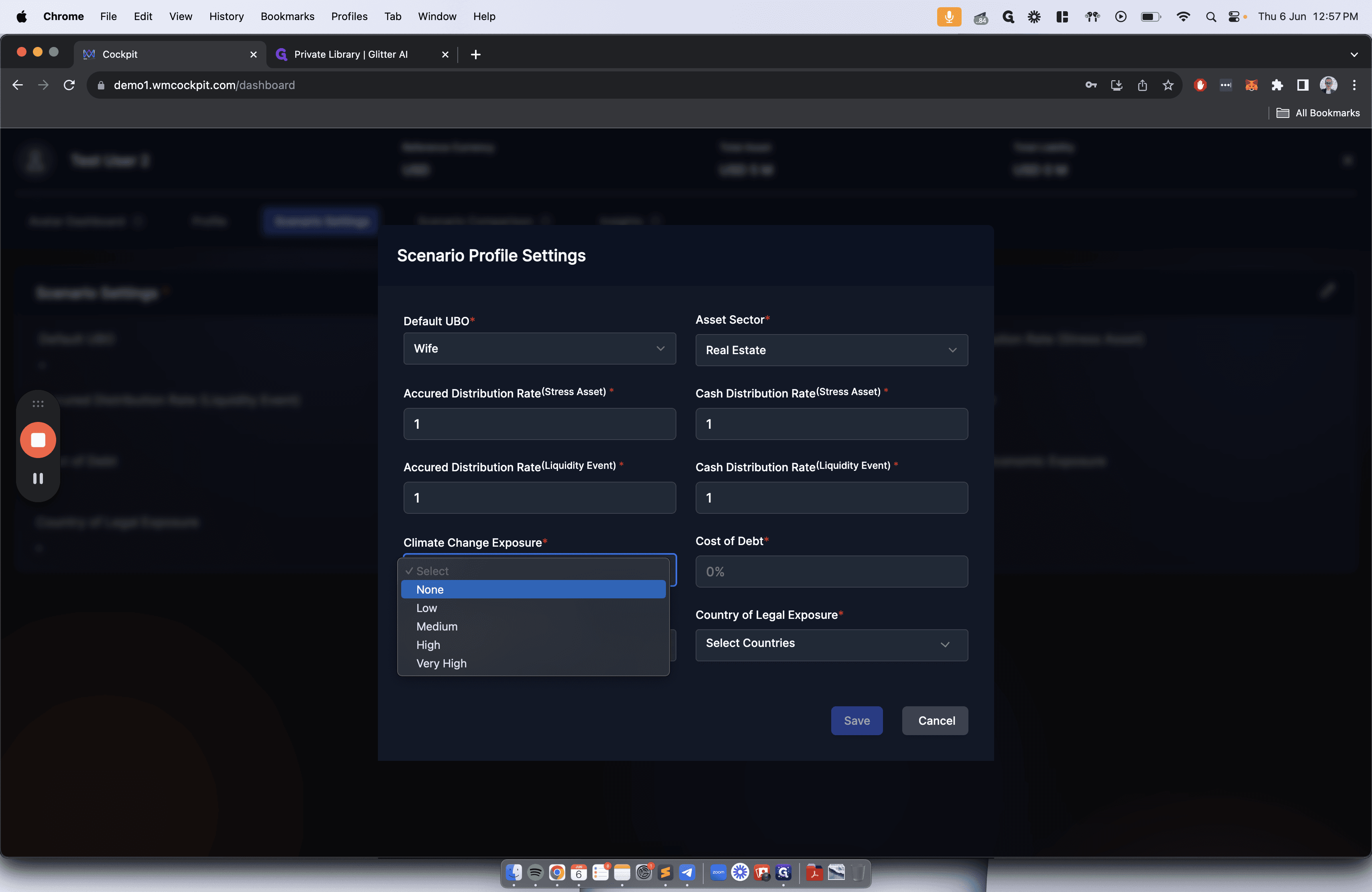Viewport: 1372px width, 892px height.
Task: Open Telegram from the dock
Action: (x=687, y=872)
